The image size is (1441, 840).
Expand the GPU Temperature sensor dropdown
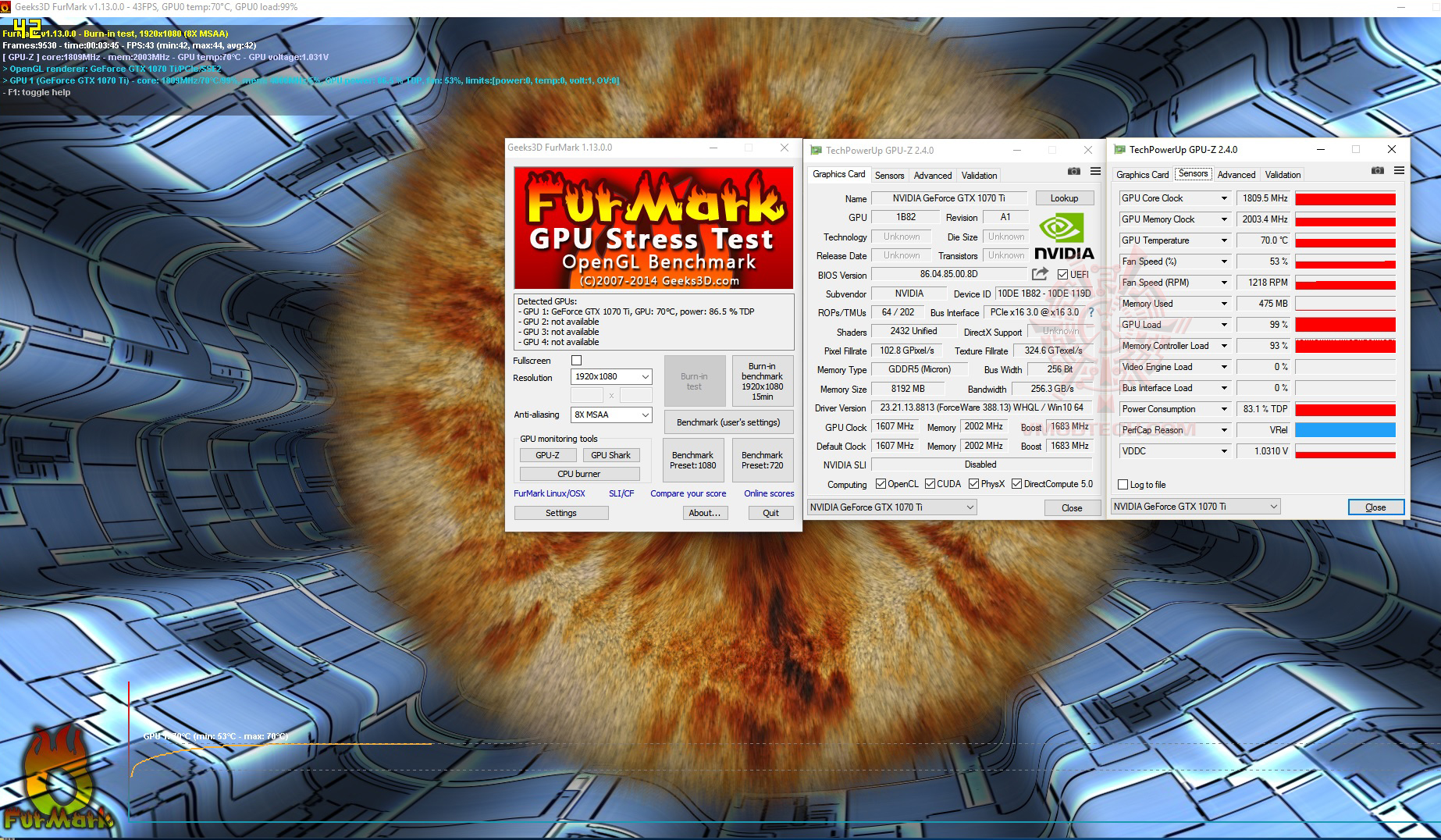(1224, 240)
